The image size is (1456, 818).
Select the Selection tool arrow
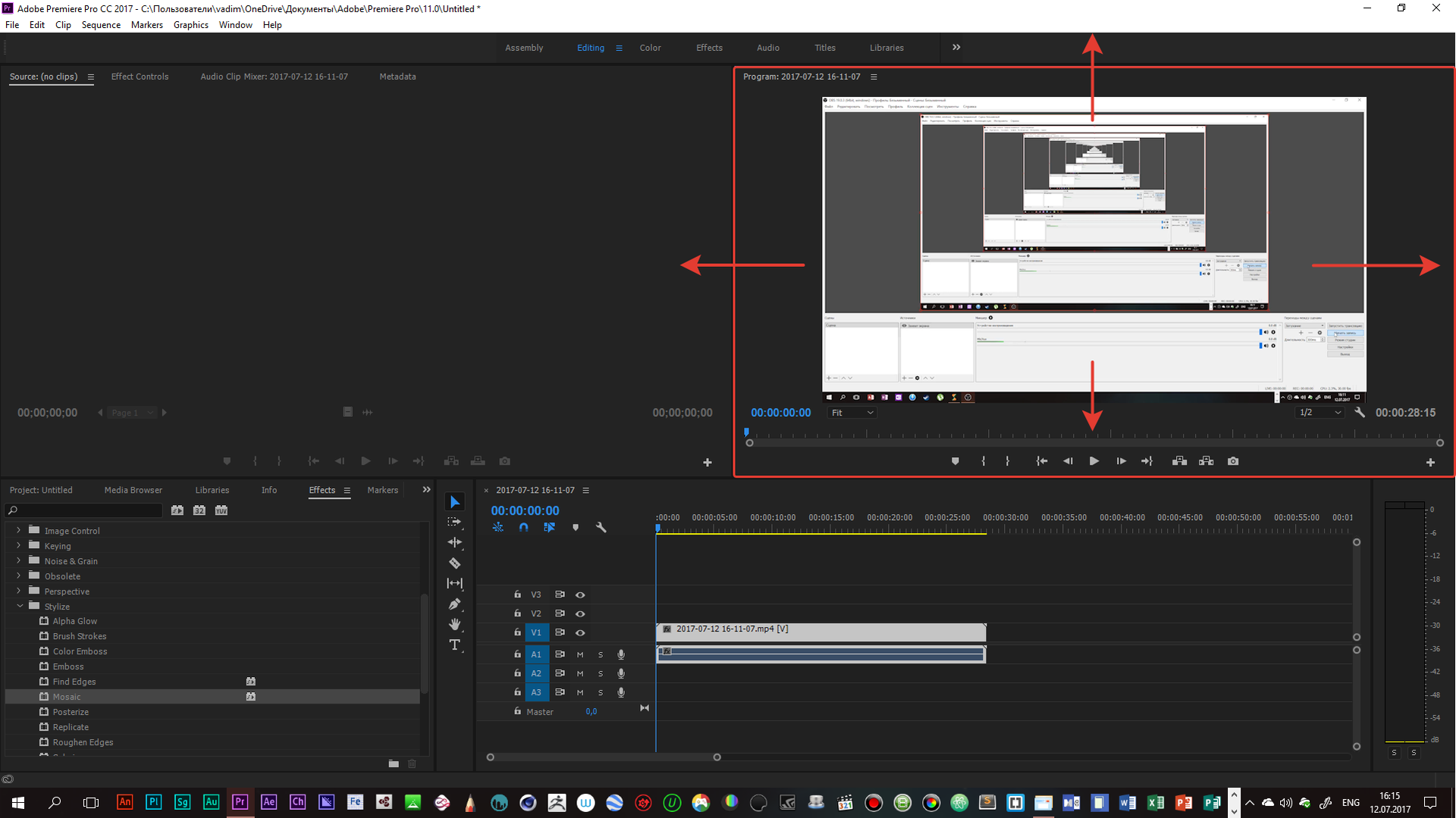[454, 502]
